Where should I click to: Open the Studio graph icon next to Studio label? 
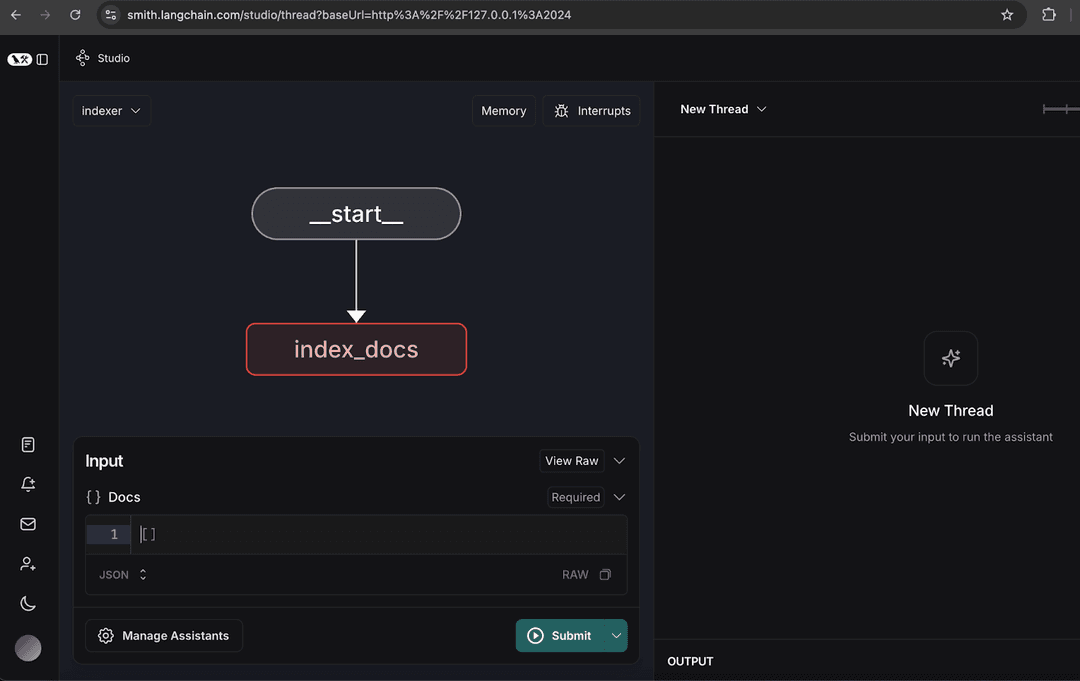tap(82, 57)
